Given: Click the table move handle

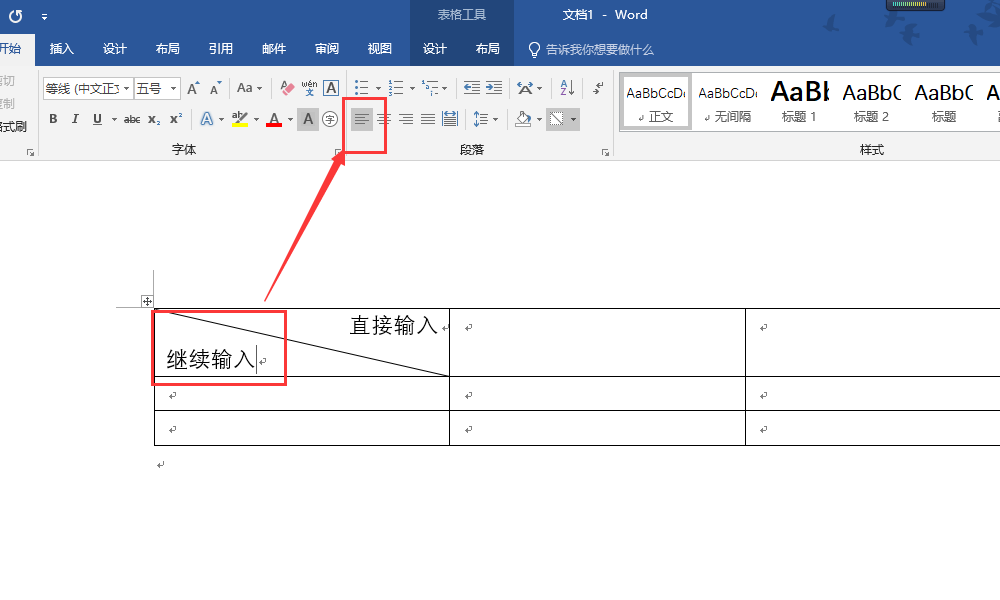Looking at the screenshot, I should tap(147, 302).
